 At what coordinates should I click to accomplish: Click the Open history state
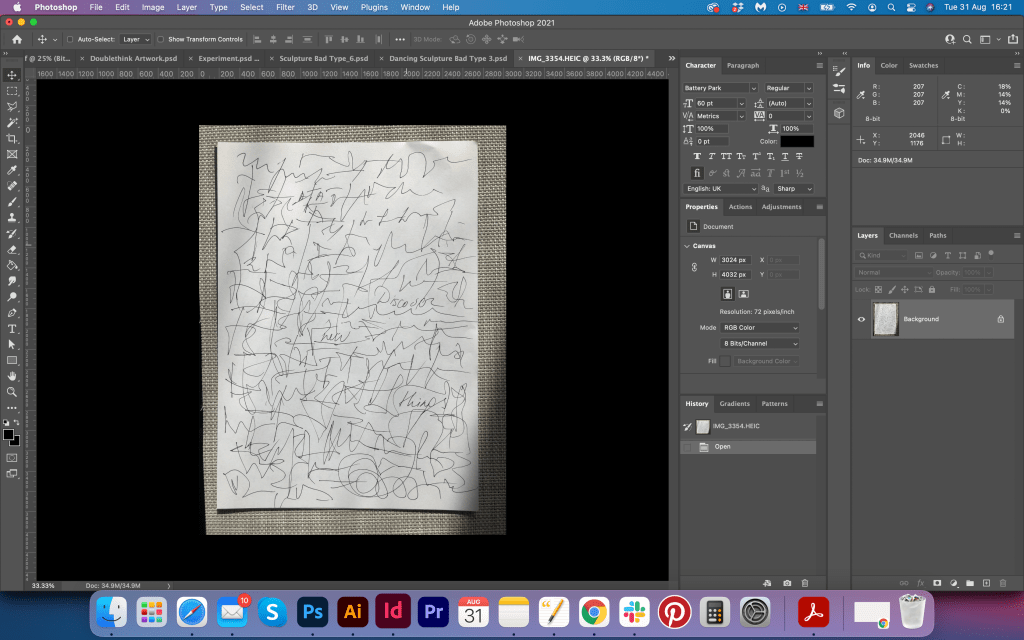coord(722,447)
